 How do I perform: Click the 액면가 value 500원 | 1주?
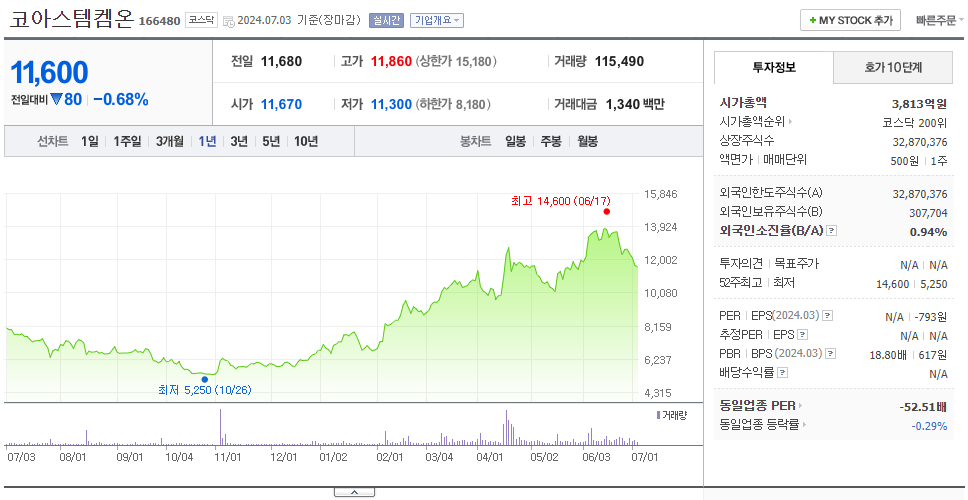pyautogui.click(x=919, y=160)
